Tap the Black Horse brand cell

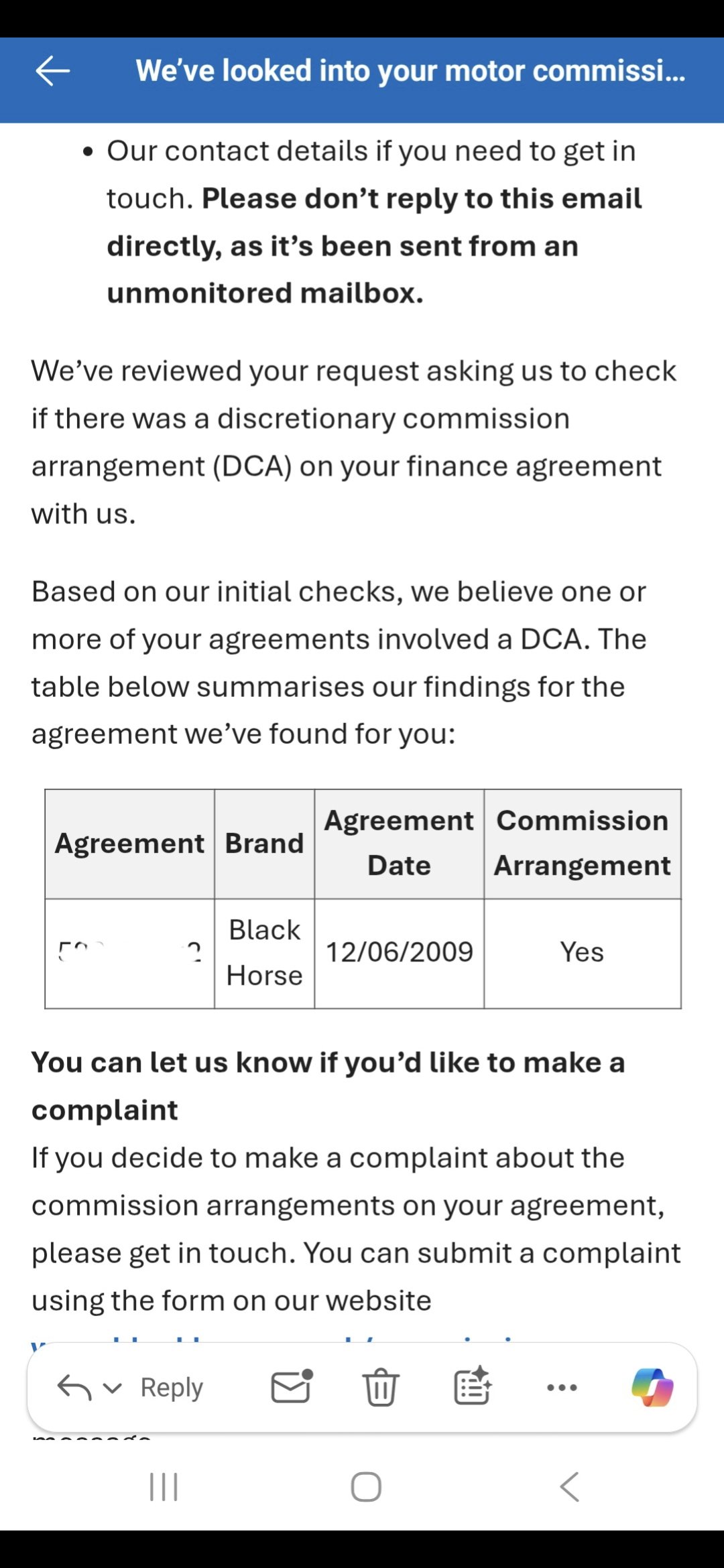pos(264,953)
